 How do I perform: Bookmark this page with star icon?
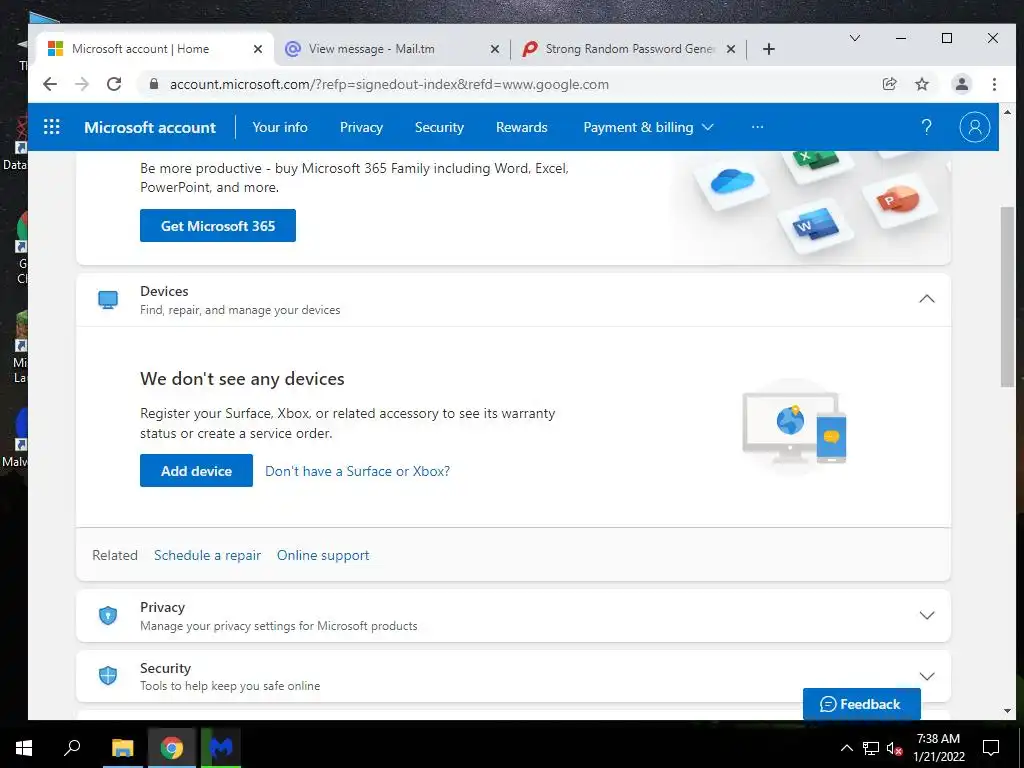point(921,84)
